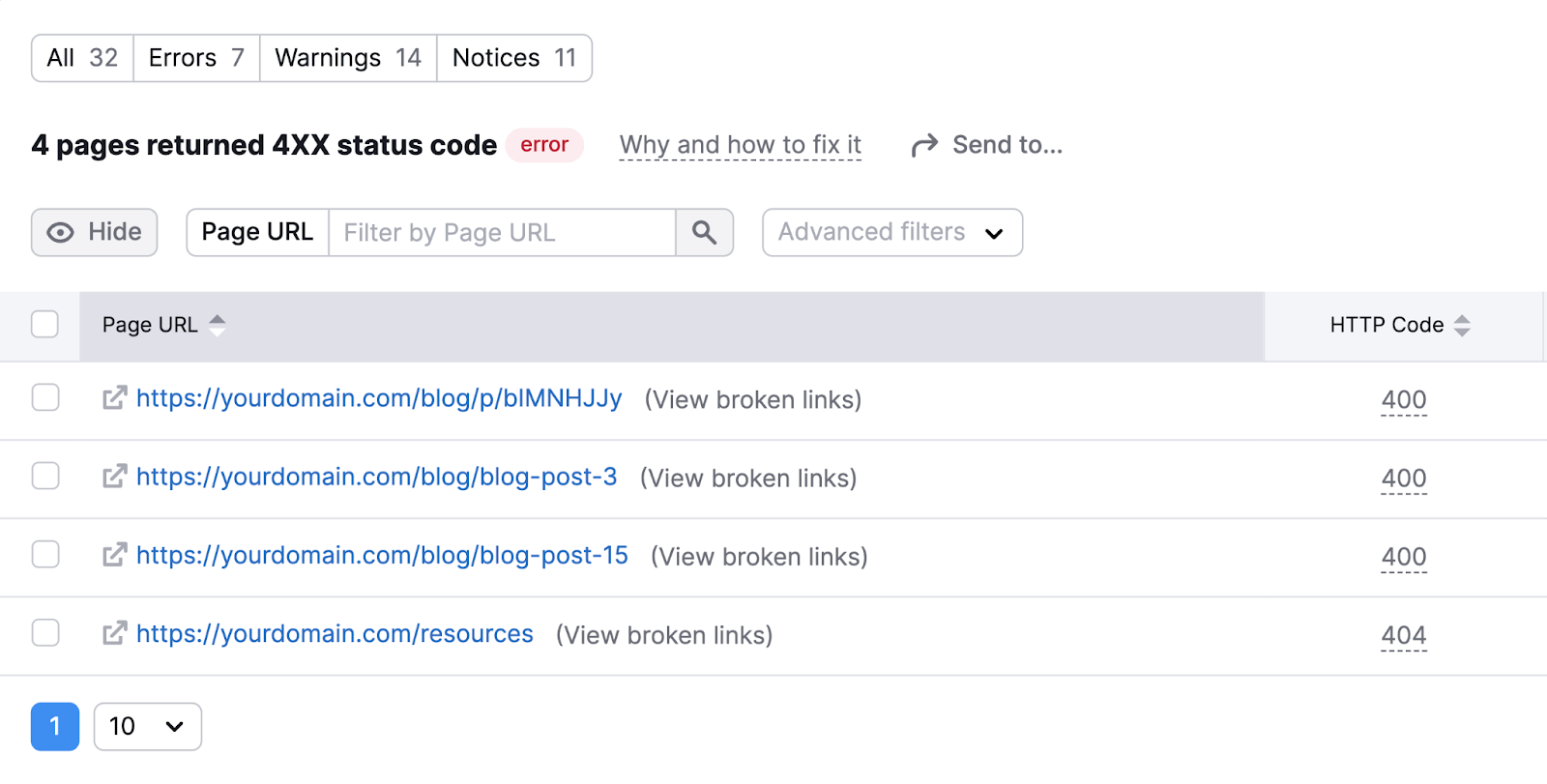Click the search magnifier icon button
This screenshot has height=784, width=1547.
tap(704, 233)
